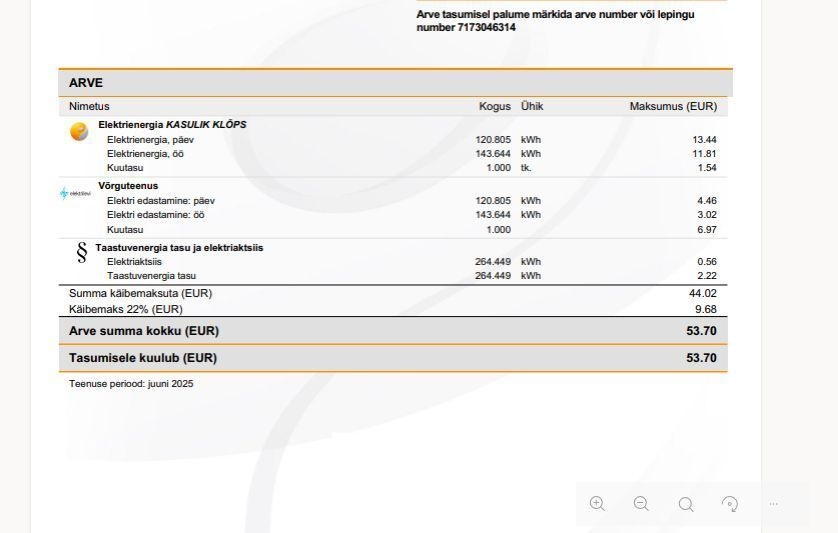Click the orange Elektrienergia logo icon
Screen dimensions: 838x533
[79, 132]
